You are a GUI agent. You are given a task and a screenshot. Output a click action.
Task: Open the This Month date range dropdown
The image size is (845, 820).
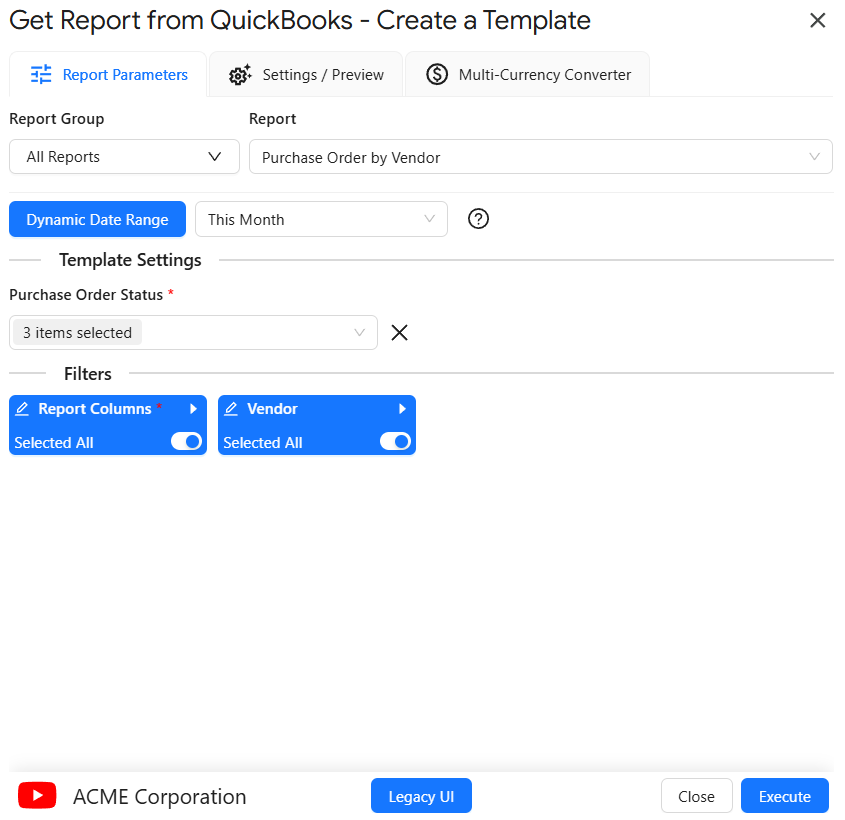point(321,219)
